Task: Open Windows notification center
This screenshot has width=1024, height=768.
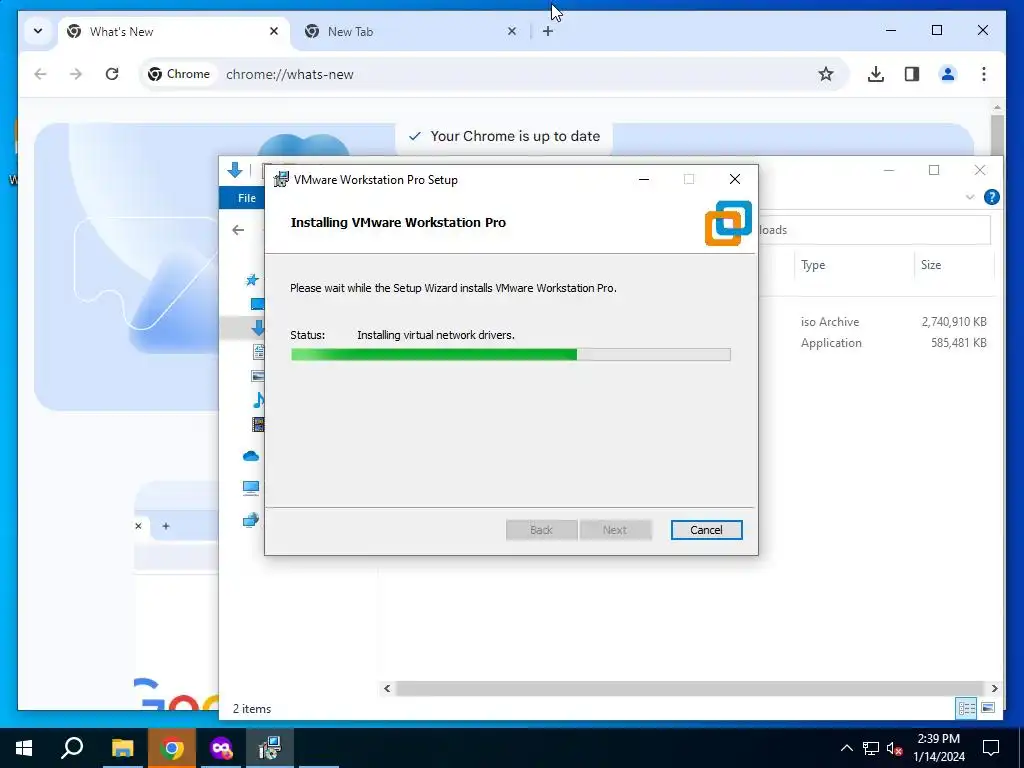Action: pos(991,748)
